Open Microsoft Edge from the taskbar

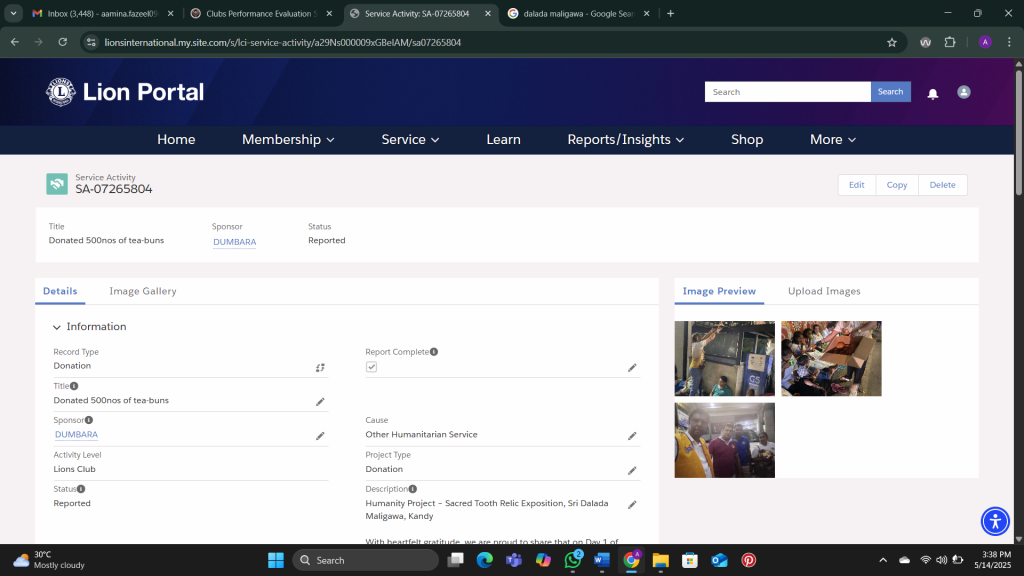tap(485, 560)
